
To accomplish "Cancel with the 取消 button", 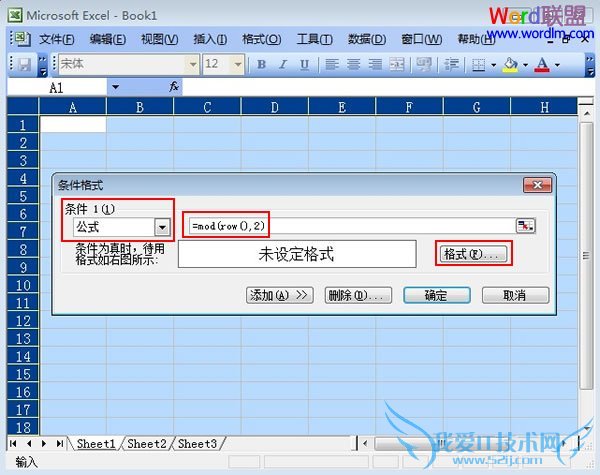I will tap(515, 295).
